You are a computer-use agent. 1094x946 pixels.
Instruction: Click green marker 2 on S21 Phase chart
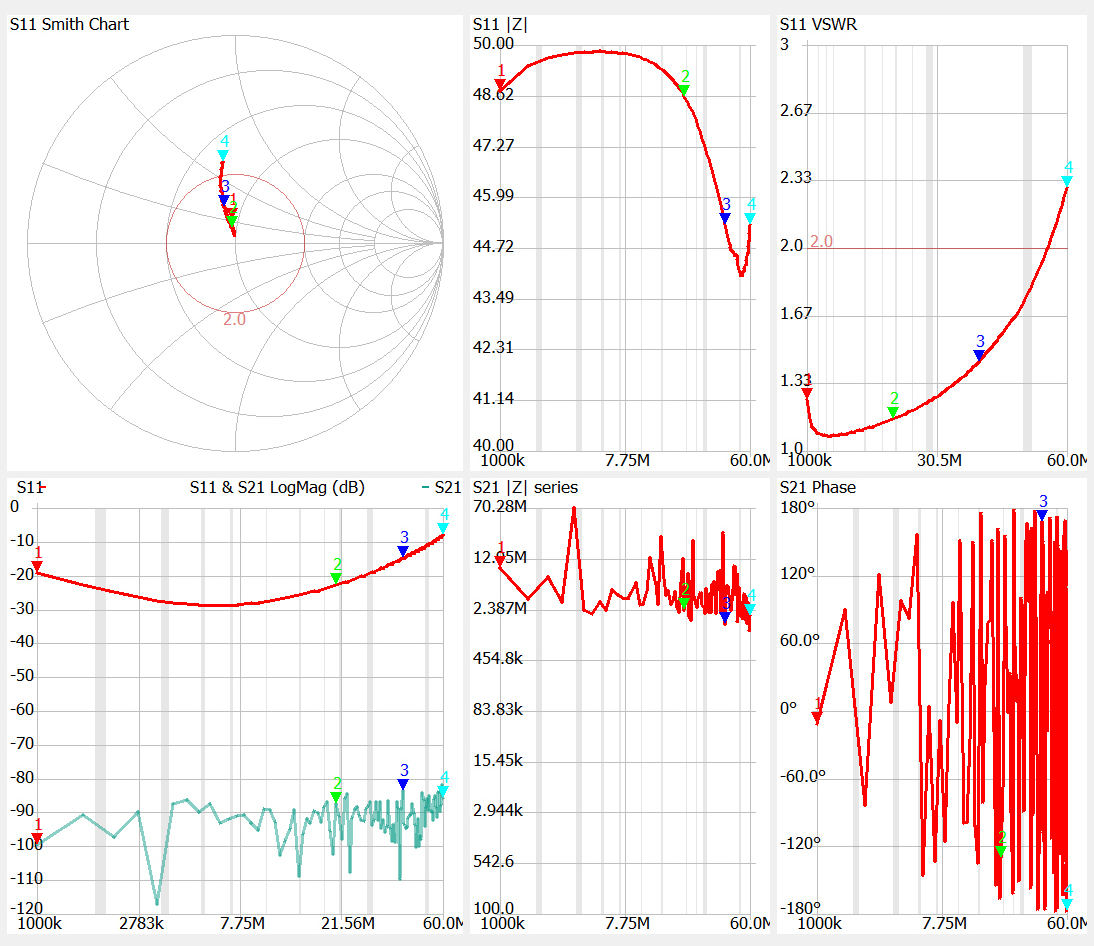tap(1000, 851)
